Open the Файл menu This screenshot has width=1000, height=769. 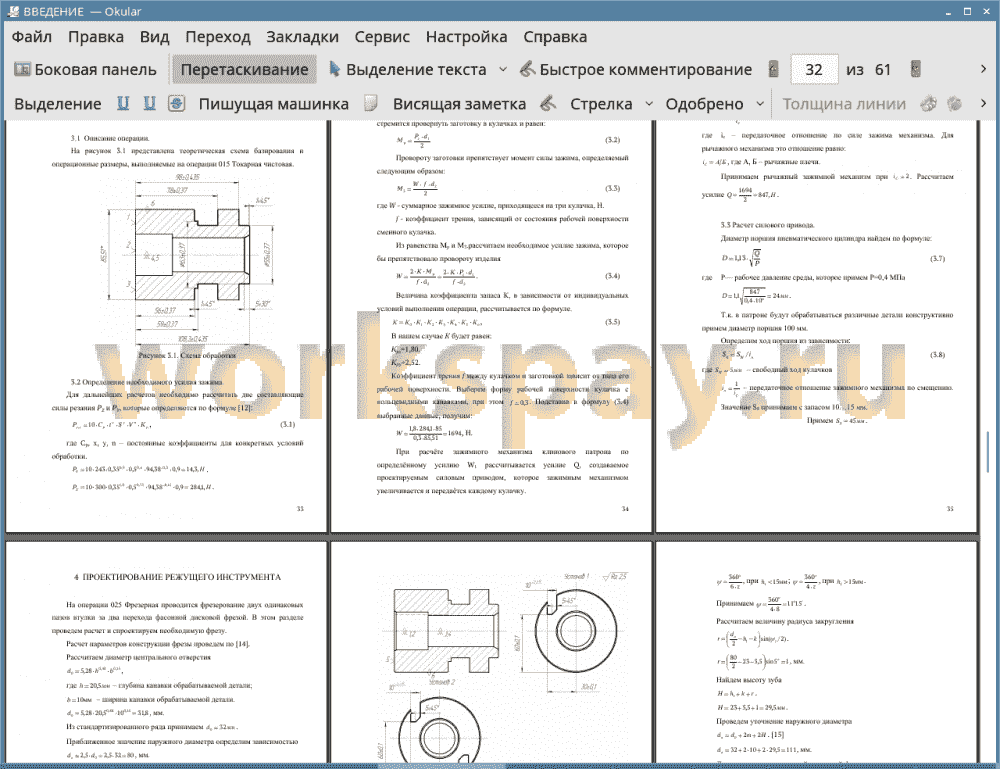[x=32, y=37]
